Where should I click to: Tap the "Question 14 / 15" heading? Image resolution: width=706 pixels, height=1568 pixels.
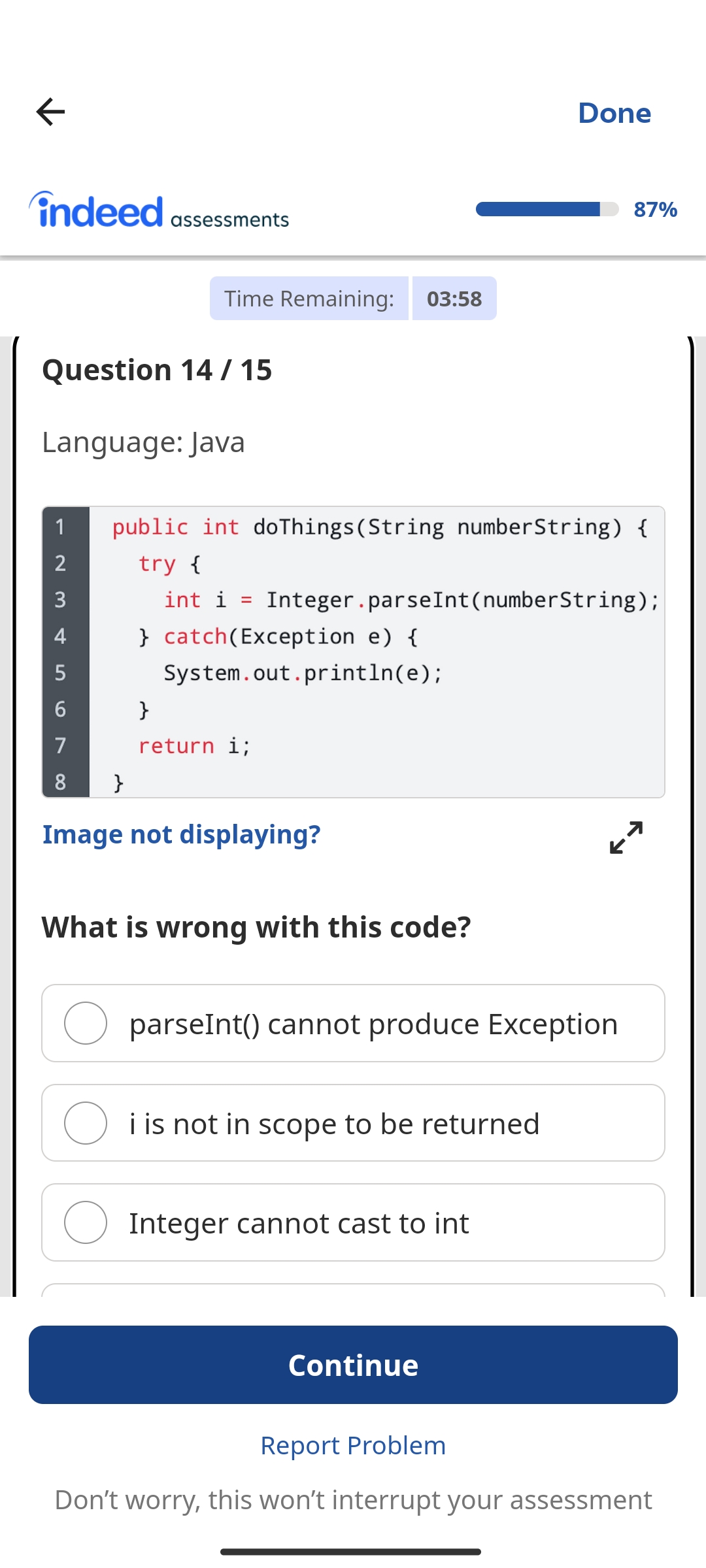[157, 370]
